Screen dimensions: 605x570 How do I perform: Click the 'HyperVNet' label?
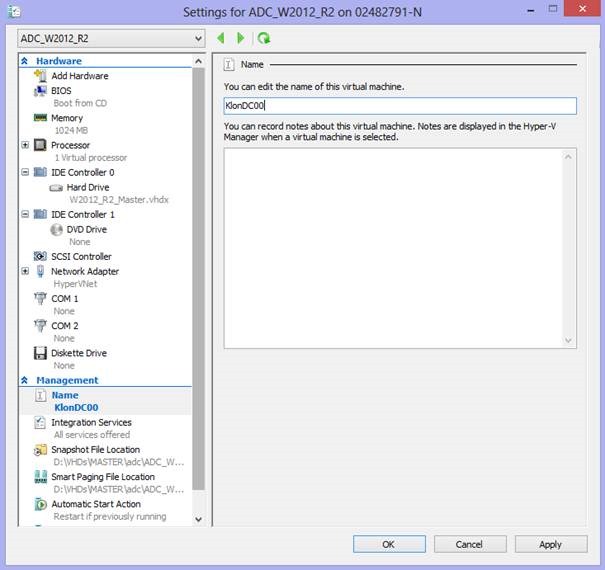(x=75, y=284)
